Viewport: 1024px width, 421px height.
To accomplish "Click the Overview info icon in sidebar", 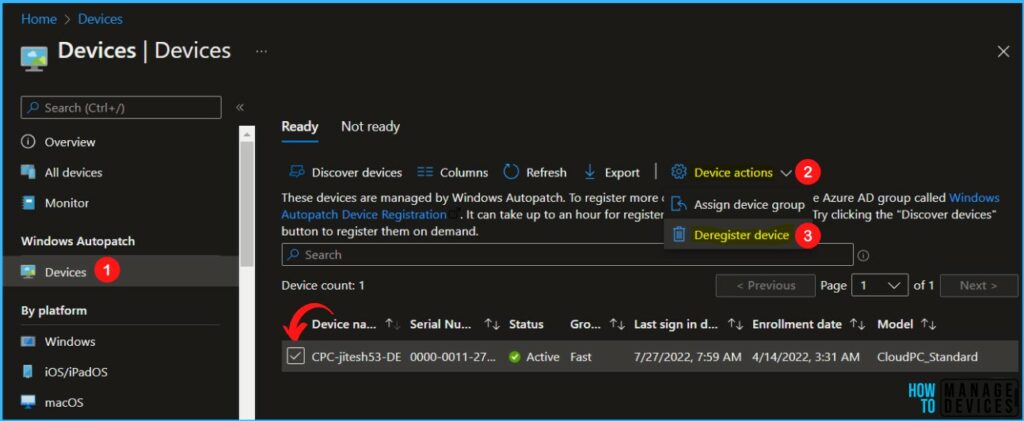I will point(28,142).
